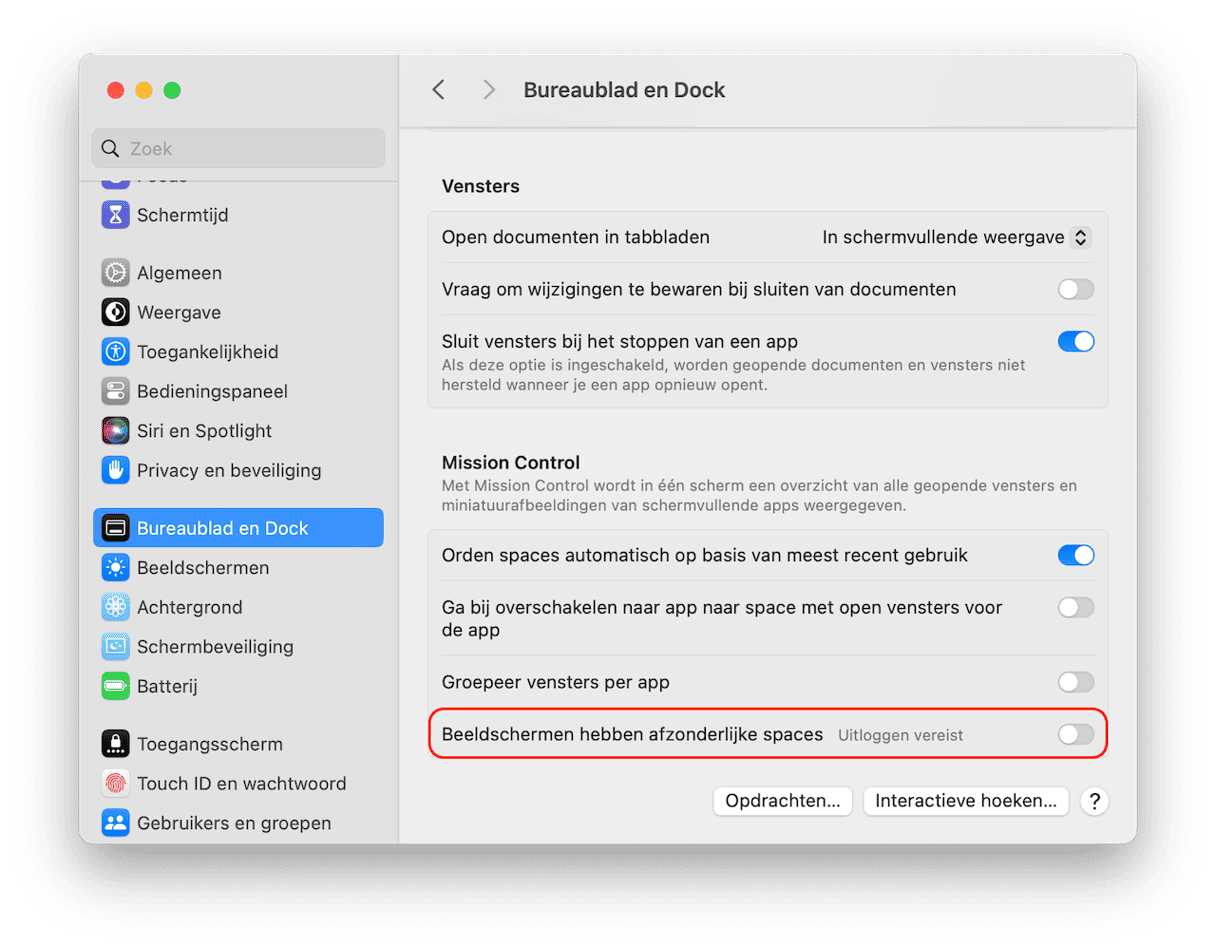Click the Zoek search field

tap(238, 148)
